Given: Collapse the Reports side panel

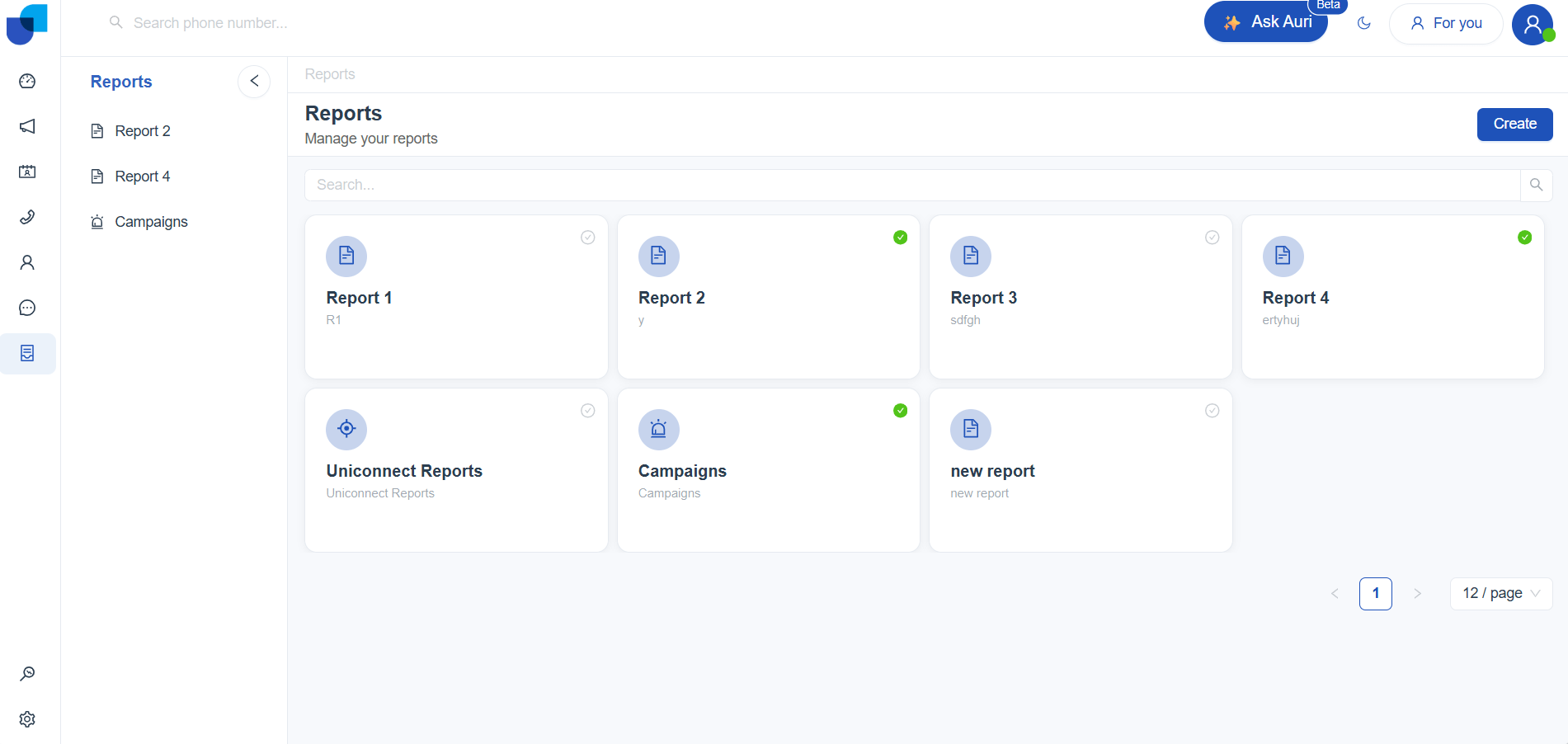Looking at the screenshot, I should (x=254, y=81).
